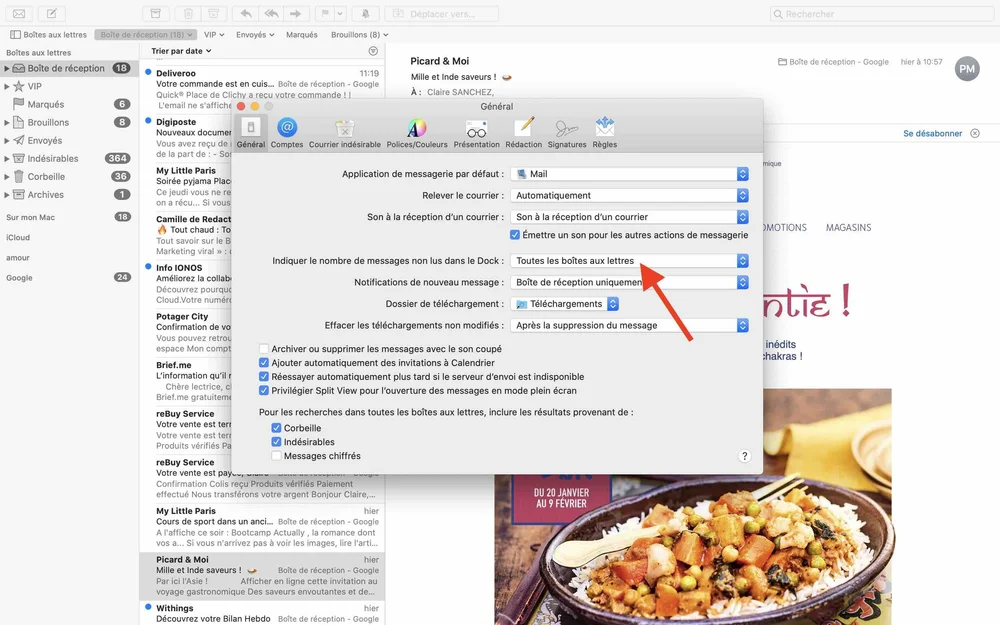Viewport: 1000px width, 625px height.
Task: Select the Archives mailbox in sidebar
Action: click(69, 195)
